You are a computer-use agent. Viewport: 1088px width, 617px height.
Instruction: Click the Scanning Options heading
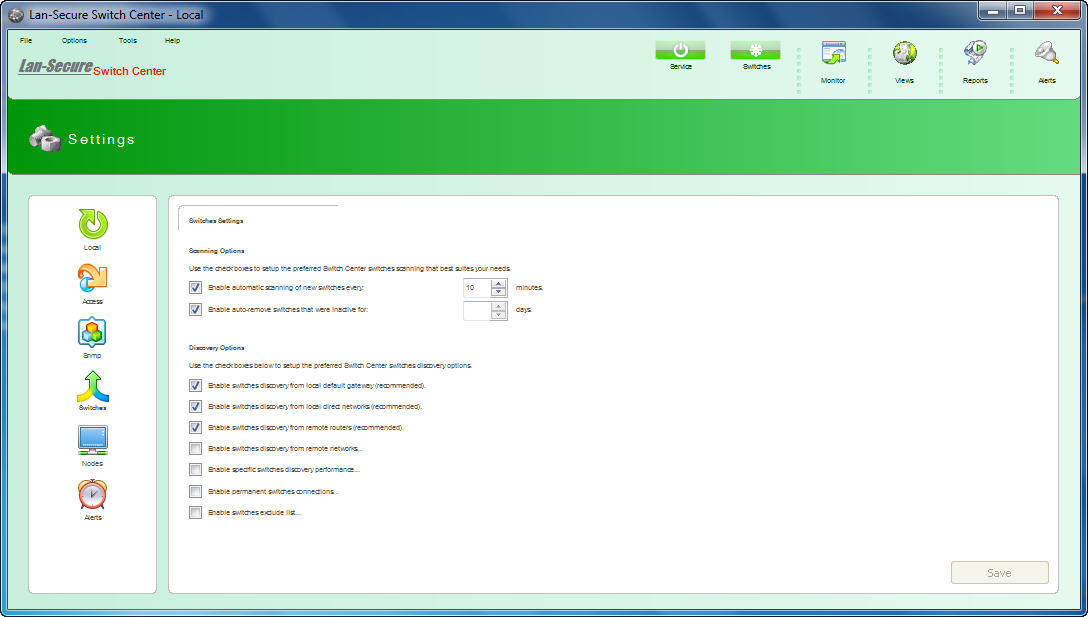pyautogui.click(x=216, y=251)
